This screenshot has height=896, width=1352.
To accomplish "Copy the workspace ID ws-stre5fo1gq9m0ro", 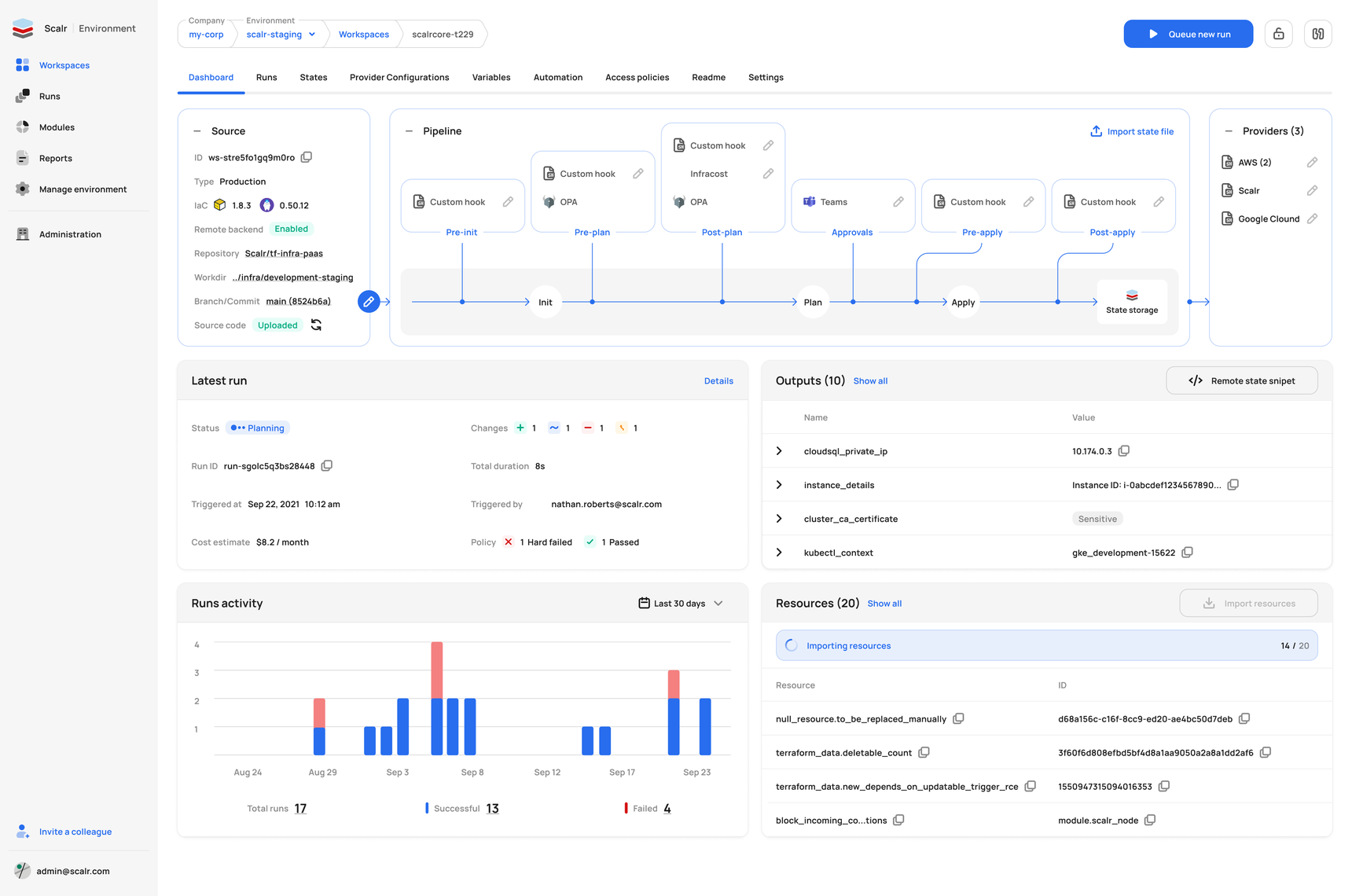I will click(307, 157).
